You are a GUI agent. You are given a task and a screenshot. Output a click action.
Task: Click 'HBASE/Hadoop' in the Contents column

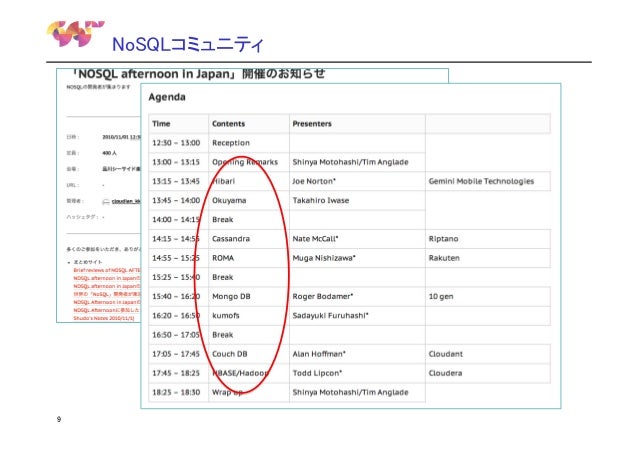coord(240,373)
